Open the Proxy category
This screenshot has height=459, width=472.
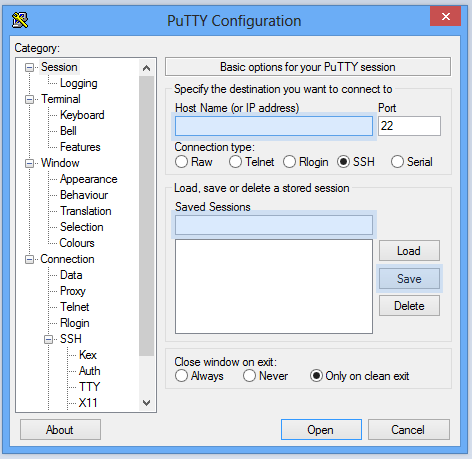pos(73,291)
